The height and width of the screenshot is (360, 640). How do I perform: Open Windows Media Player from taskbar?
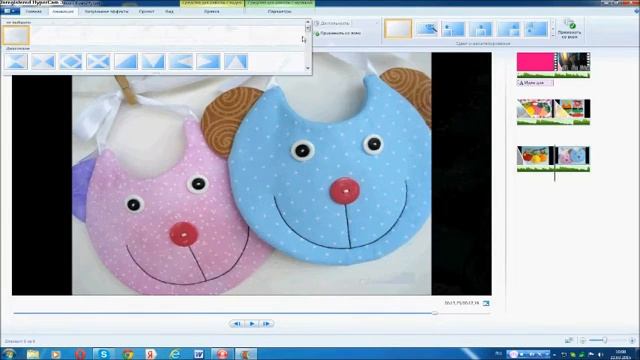click(56, 354)
